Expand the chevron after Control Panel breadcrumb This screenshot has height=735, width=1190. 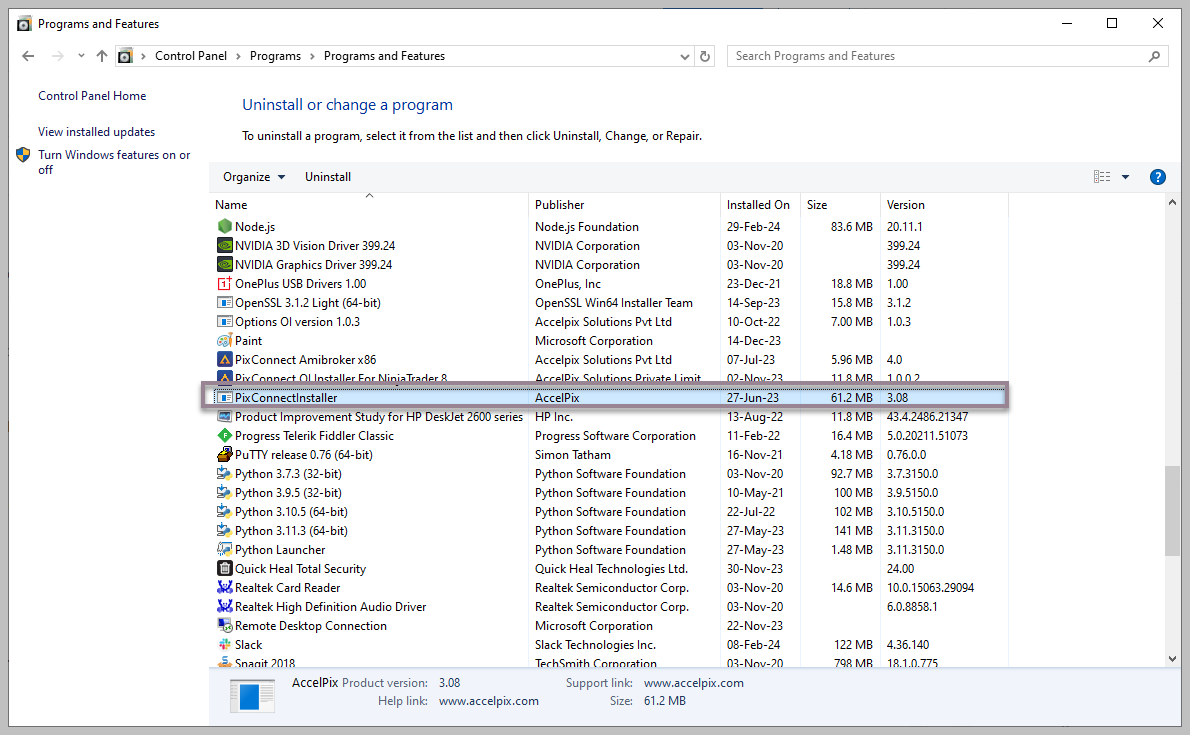click(238, 56)
